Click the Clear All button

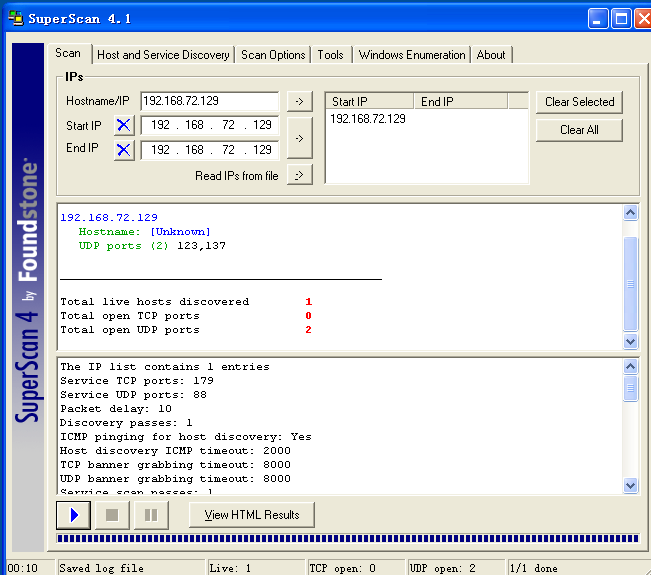click(x=579, y=130)
